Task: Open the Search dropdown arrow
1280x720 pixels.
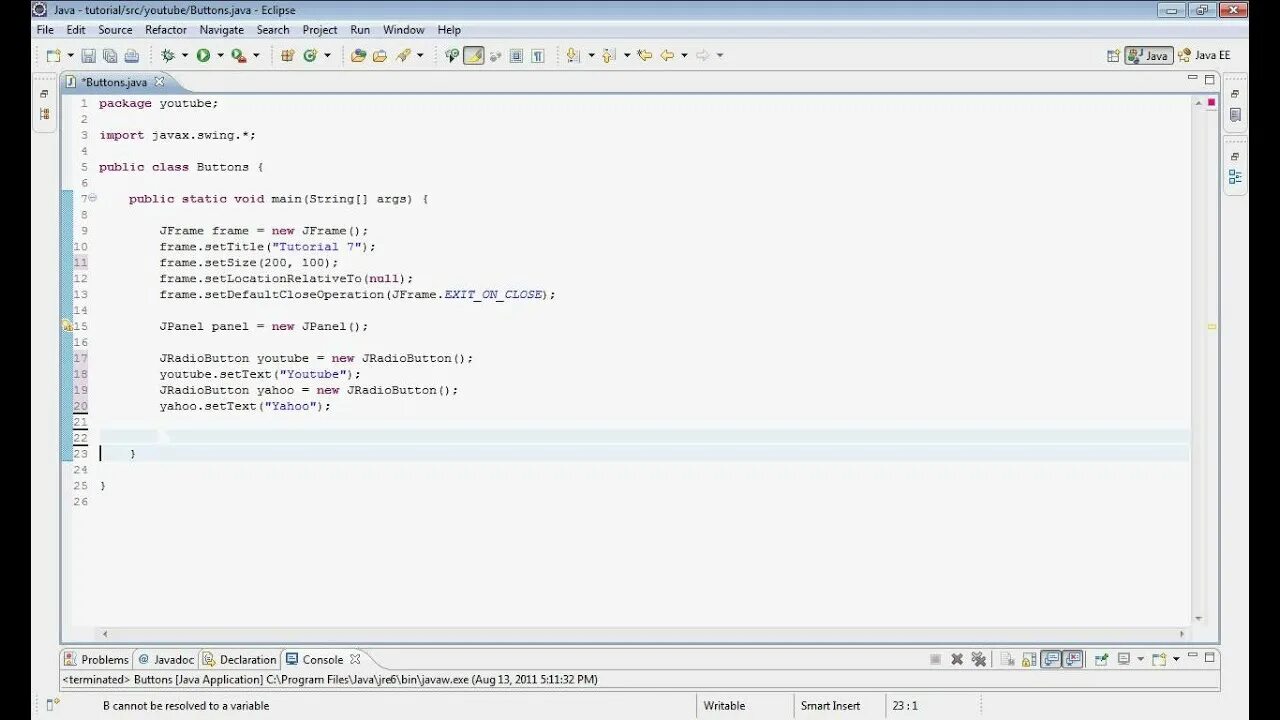Action: click(x=420, y=56)
